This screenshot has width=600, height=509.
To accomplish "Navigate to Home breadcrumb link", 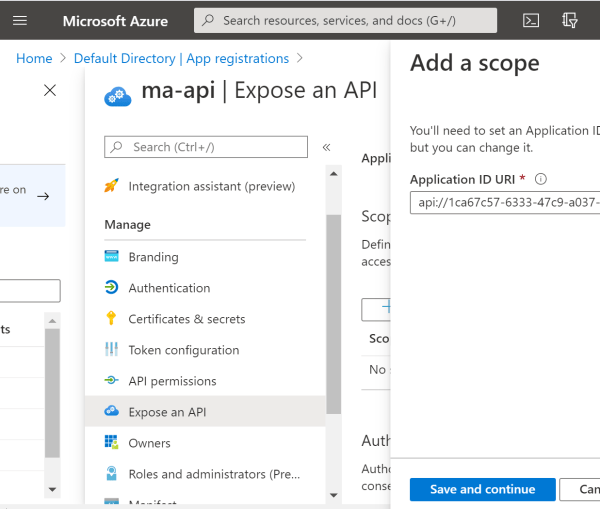I will tap(34, 58).
